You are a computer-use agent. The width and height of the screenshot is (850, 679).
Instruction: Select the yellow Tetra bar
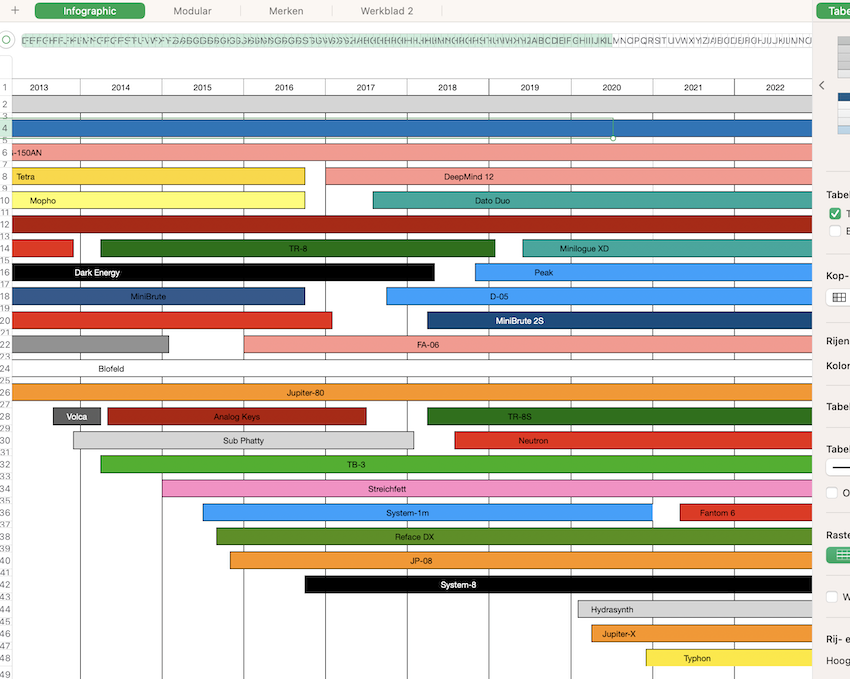tap(158, 177)
